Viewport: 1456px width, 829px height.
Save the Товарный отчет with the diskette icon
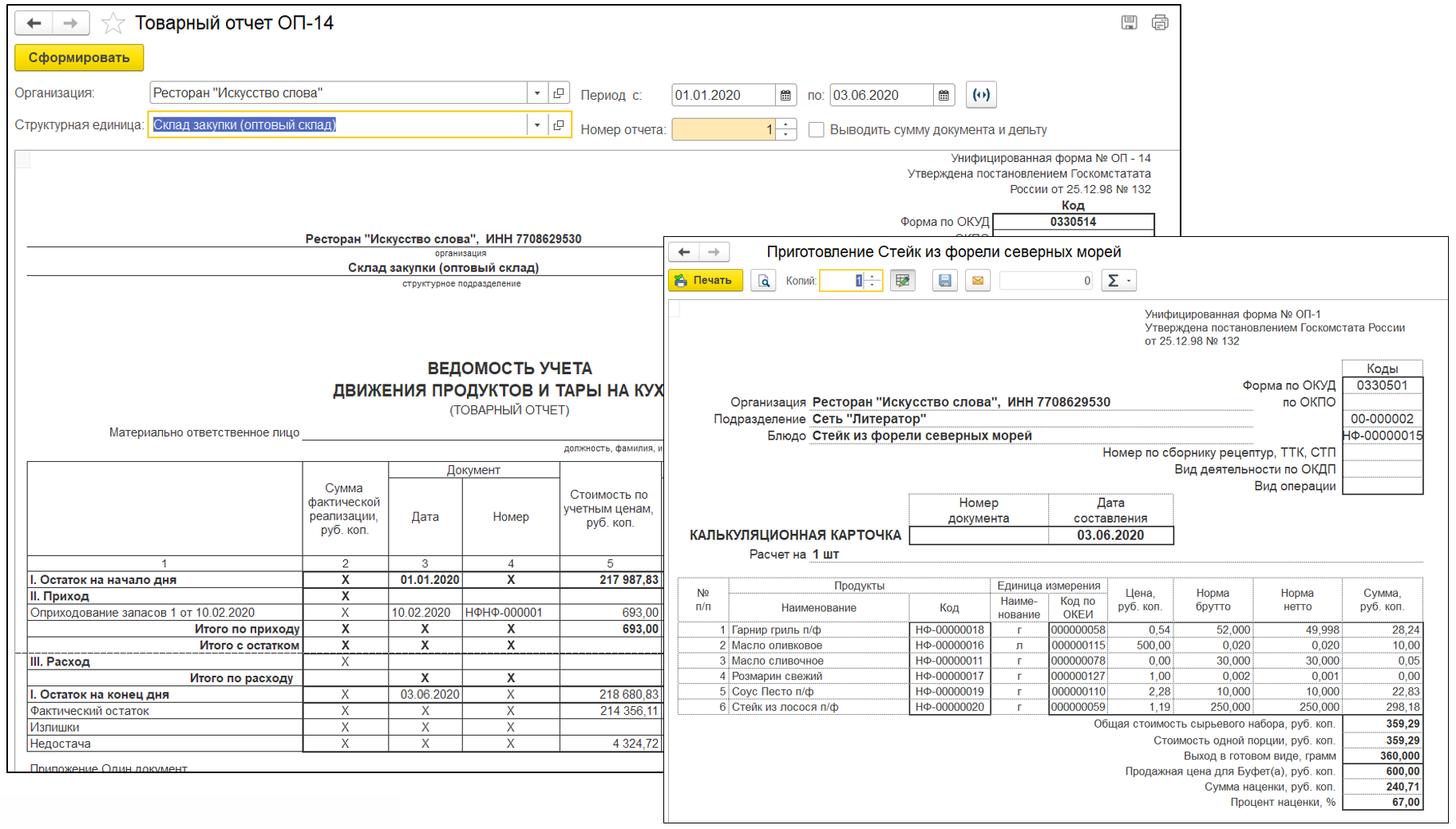tap(1129, 22)
